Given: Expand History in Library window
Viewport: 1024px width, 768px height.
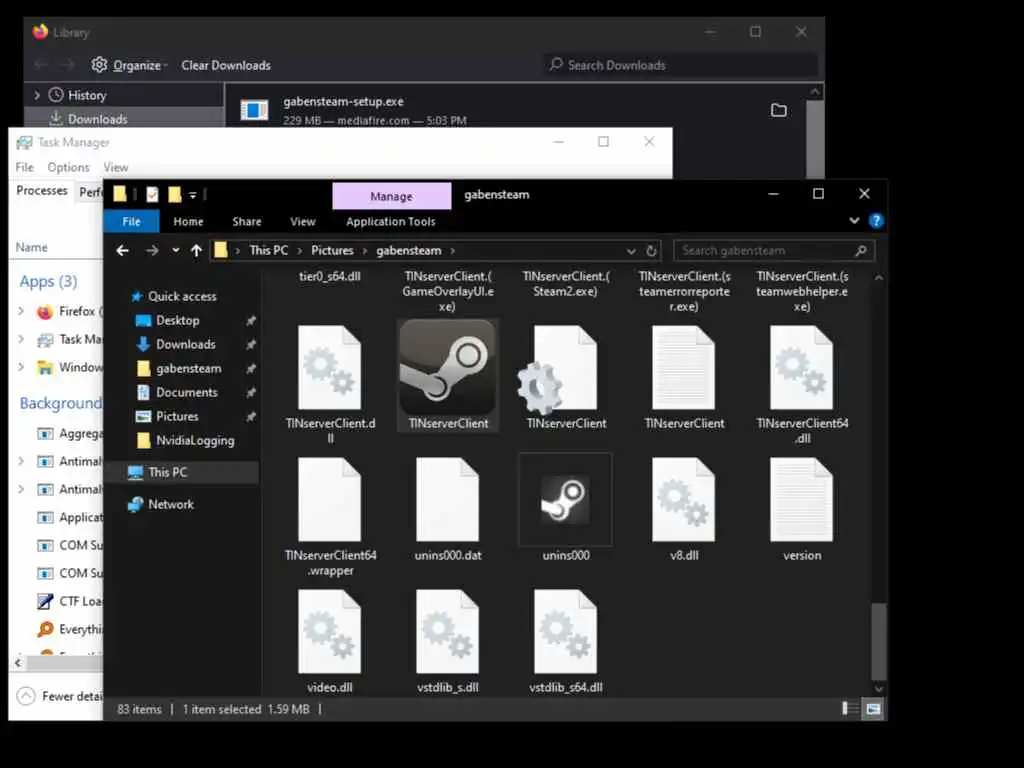Looking at the screenshot, I should (37, 95).
